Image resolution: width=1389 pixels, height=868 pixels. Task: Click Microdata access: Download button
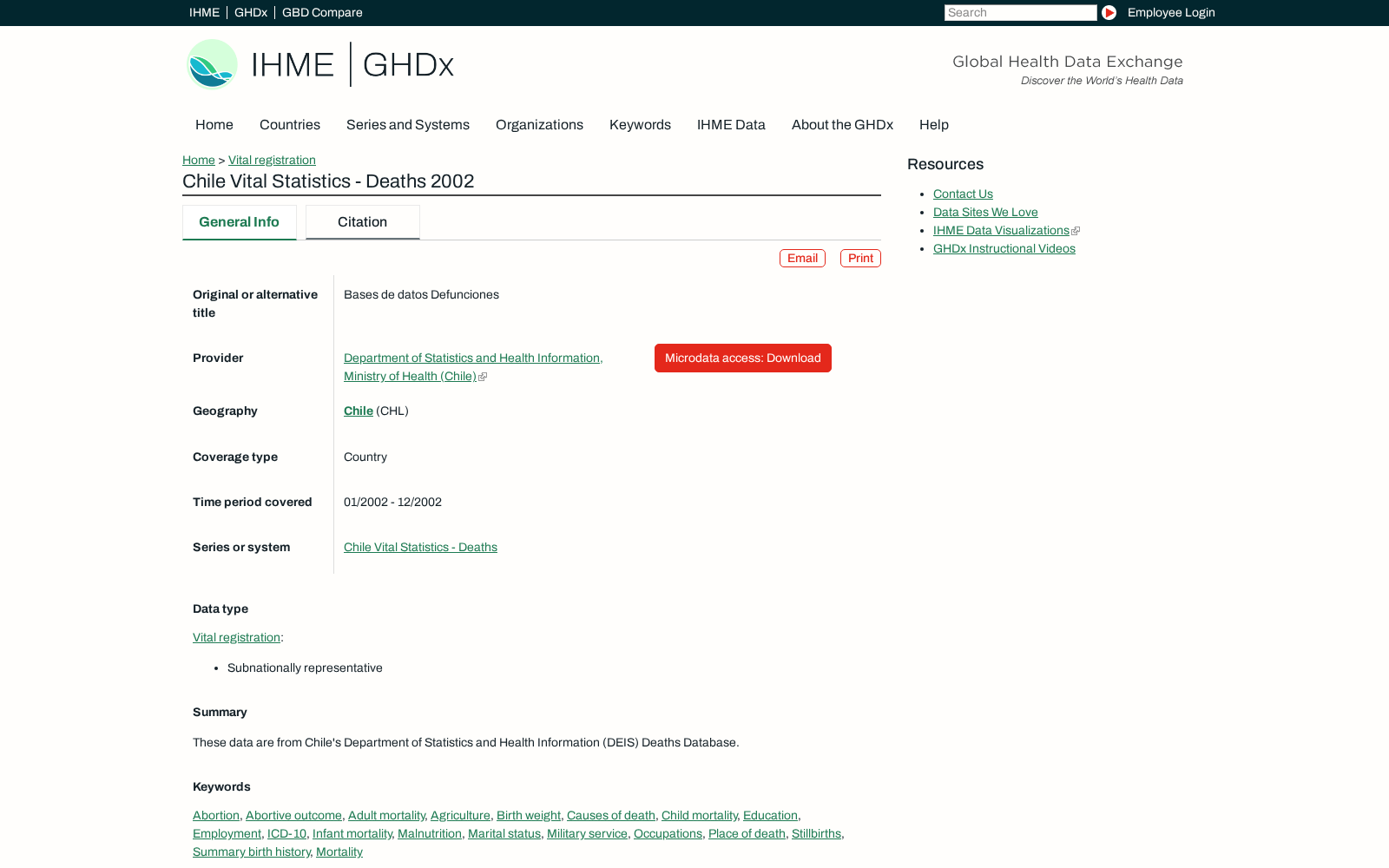743,358
